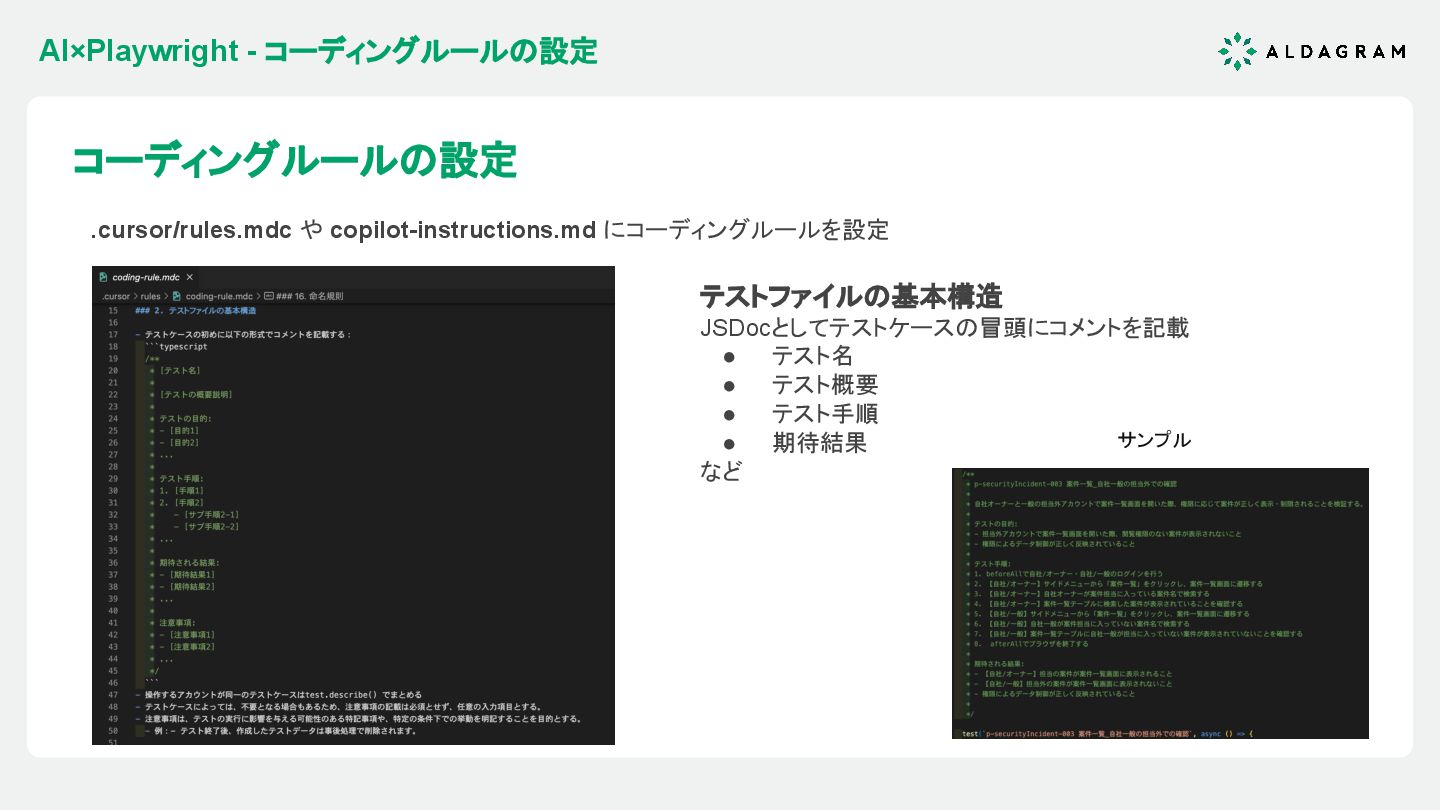
Task: Click line 50 beginning '例:- テスト終了後'
Action: pyautogui.click(x=280, y=731)
